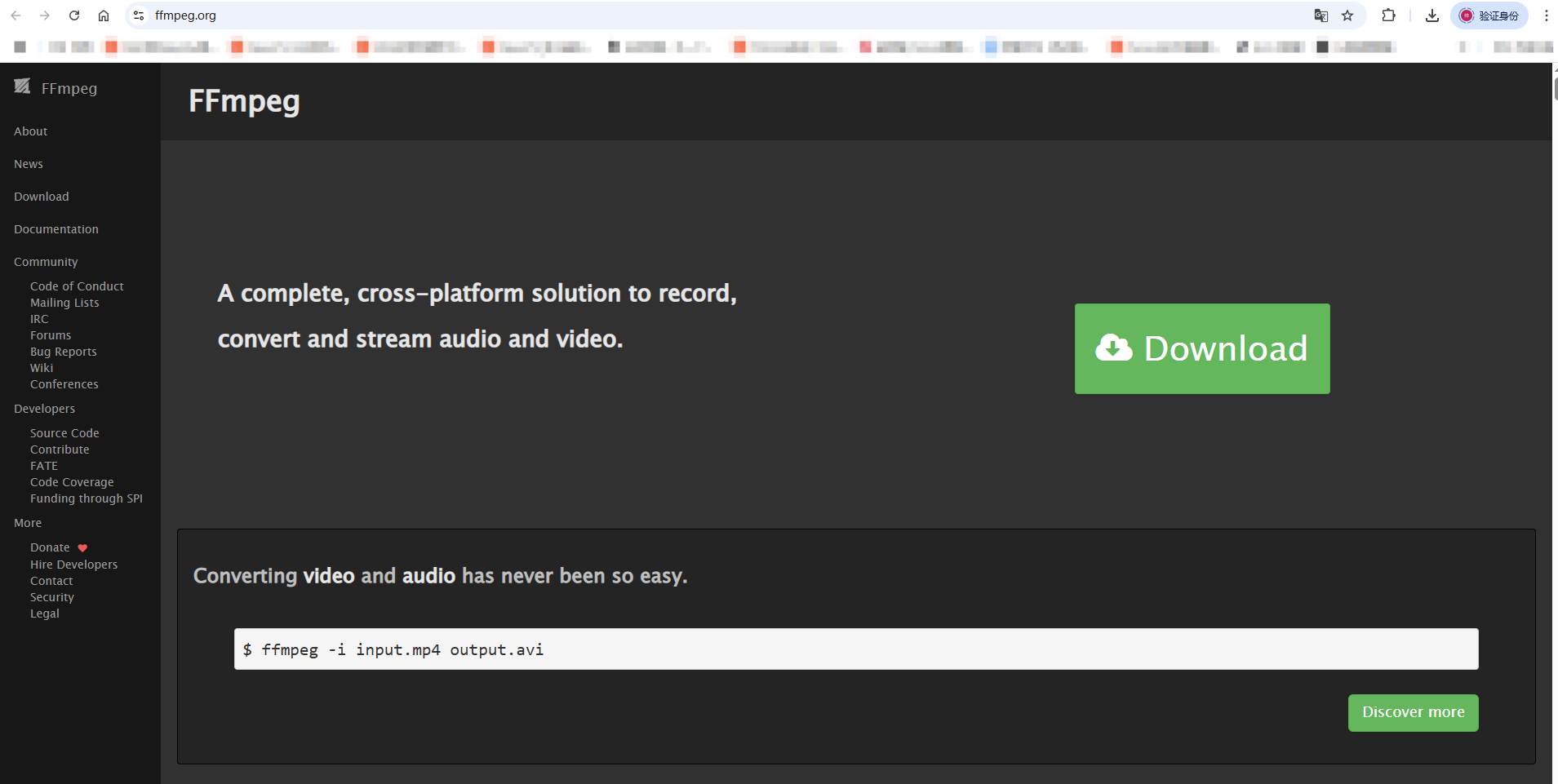Image resolution: width=1558 pixels, height=784 pixels.
Task: Click the browser forward arrow
Action: pyautogui.click(x=45, y=16)
